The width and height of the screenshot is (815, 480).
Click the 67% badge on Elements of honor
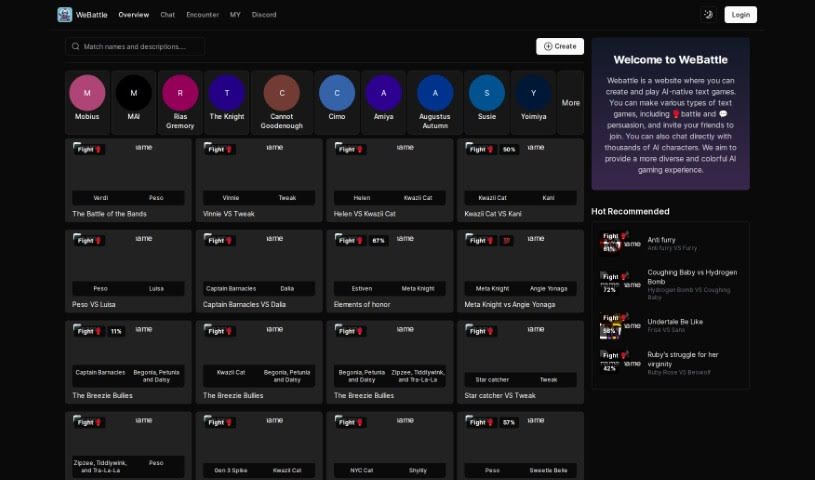point(378,241)
